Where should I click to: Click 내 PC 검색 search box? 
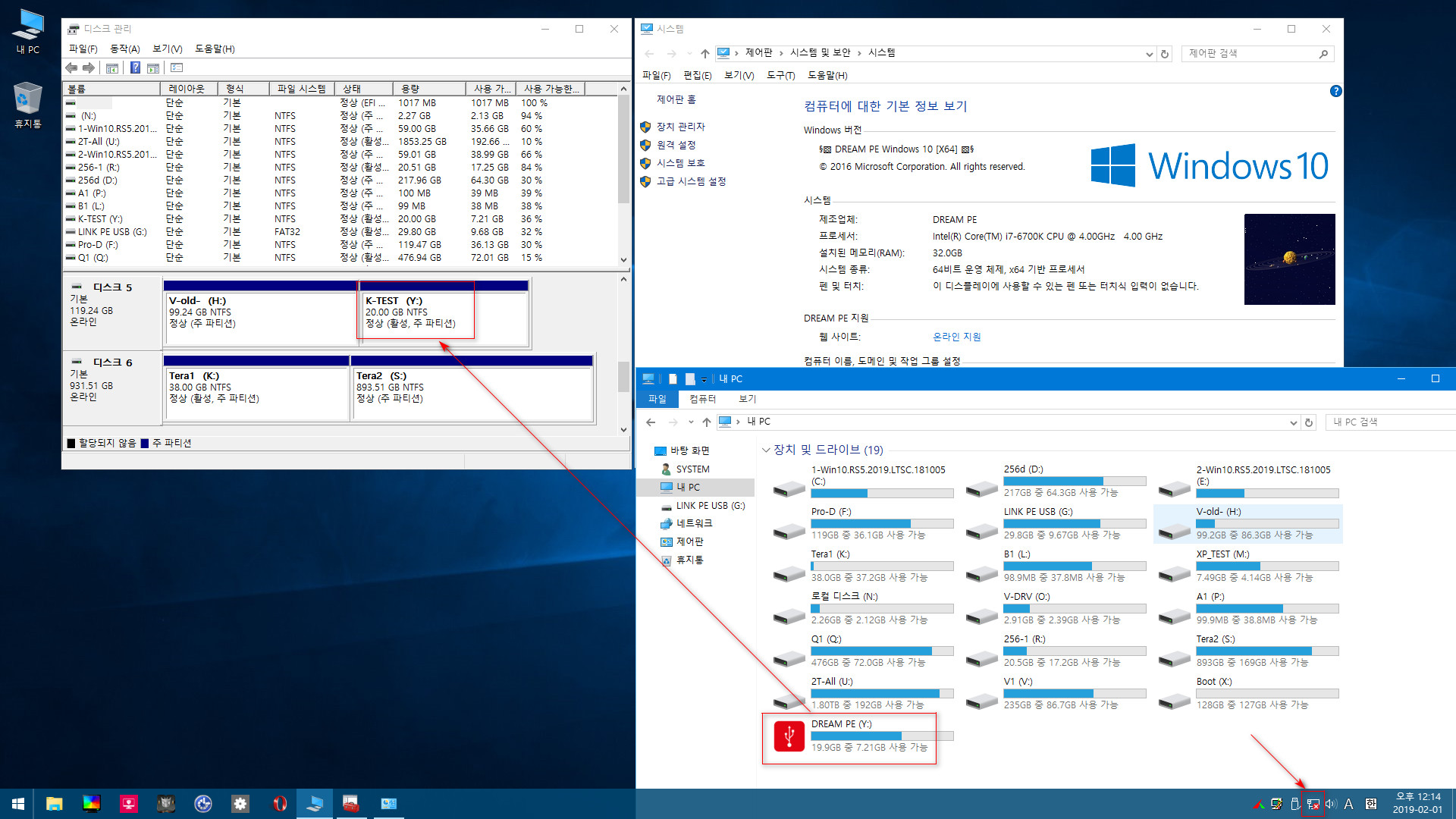(x=1392, y=422)
